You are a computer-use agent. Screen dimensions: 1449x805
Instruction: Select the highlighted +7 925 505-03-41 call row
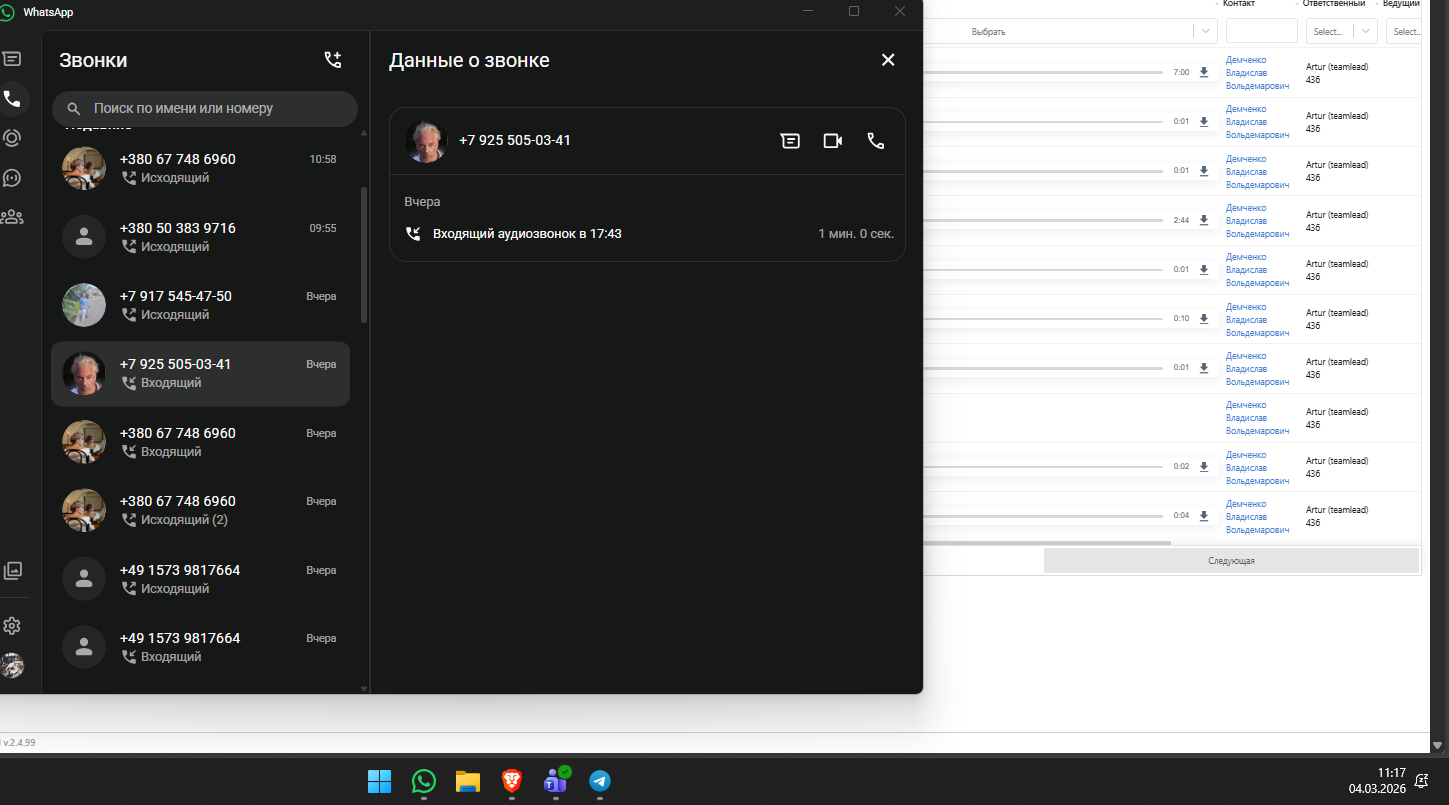click(x=200, y=373)
